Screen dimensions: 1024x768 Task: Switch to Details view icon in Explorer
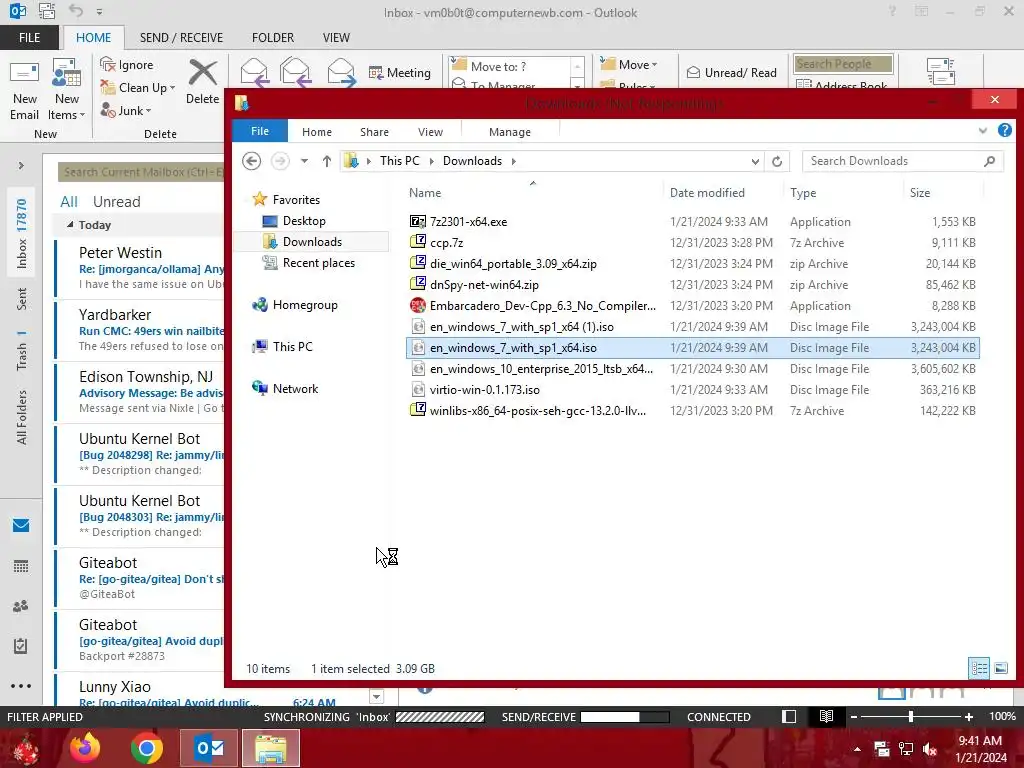point(979,668)
